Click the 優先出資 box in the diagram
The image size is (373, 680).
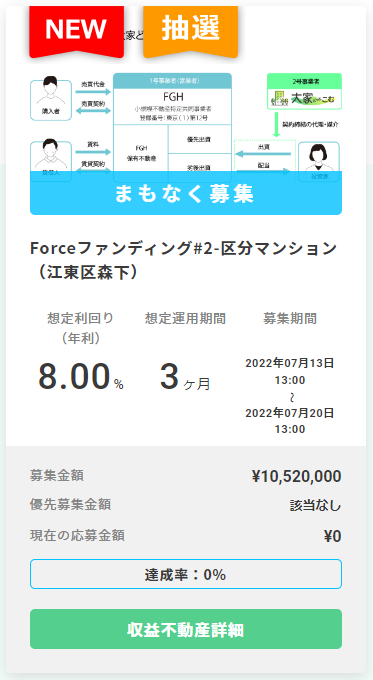click(x=200, y=139)
